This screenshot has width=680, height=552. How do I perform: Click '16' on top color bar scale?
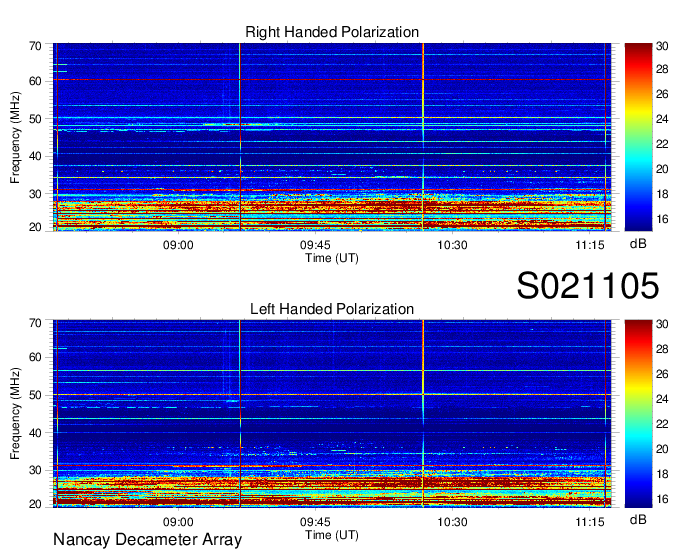point(662,219)
